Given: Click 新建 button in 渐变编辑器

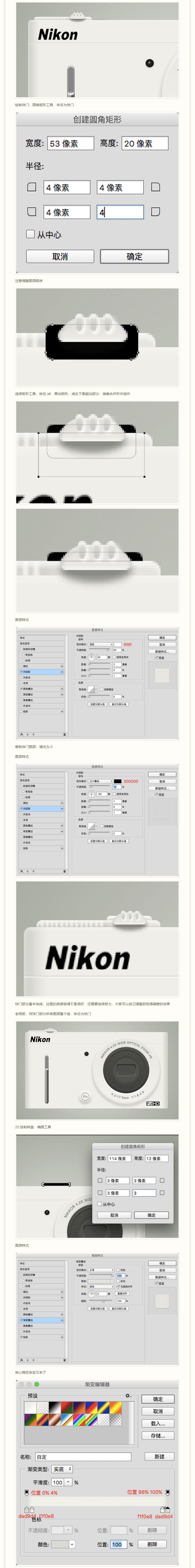Looking at the screenshot, I should click(x=160, y=1457).
